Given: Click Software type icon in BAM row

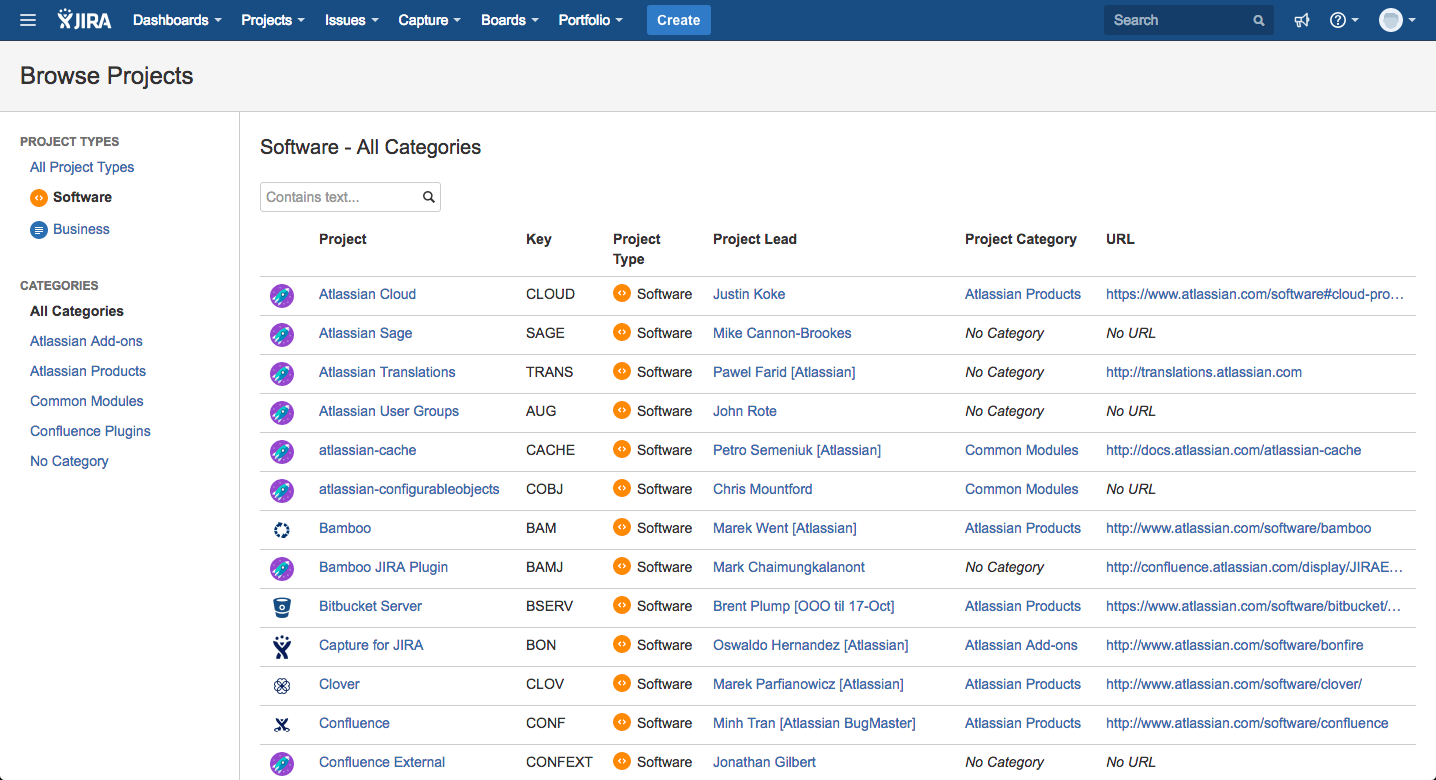Looking at the screenshot, I should [622, 527].
